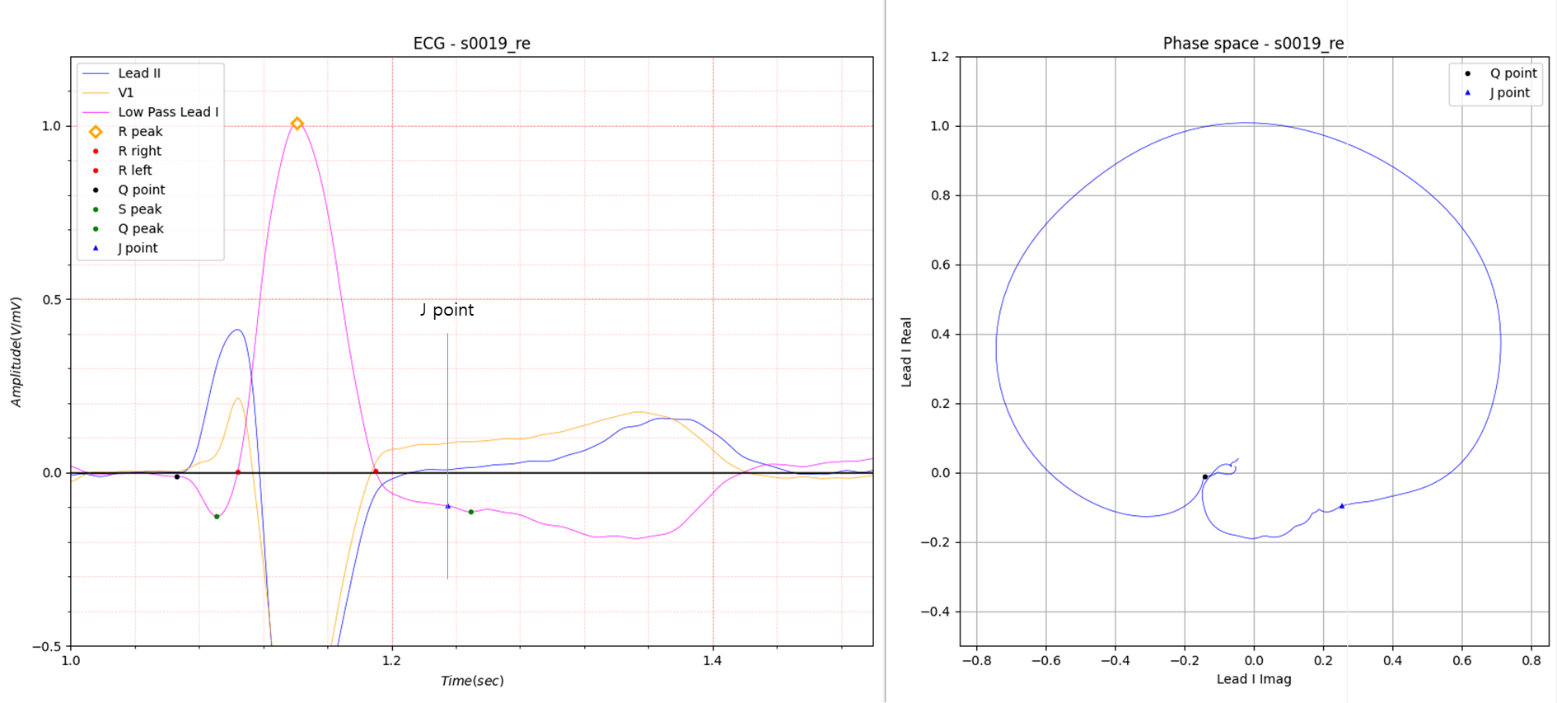
Task: Click the 1.0 tick on the Lead I Real axis
Action: pyautogui.click(x=939, y=126)
